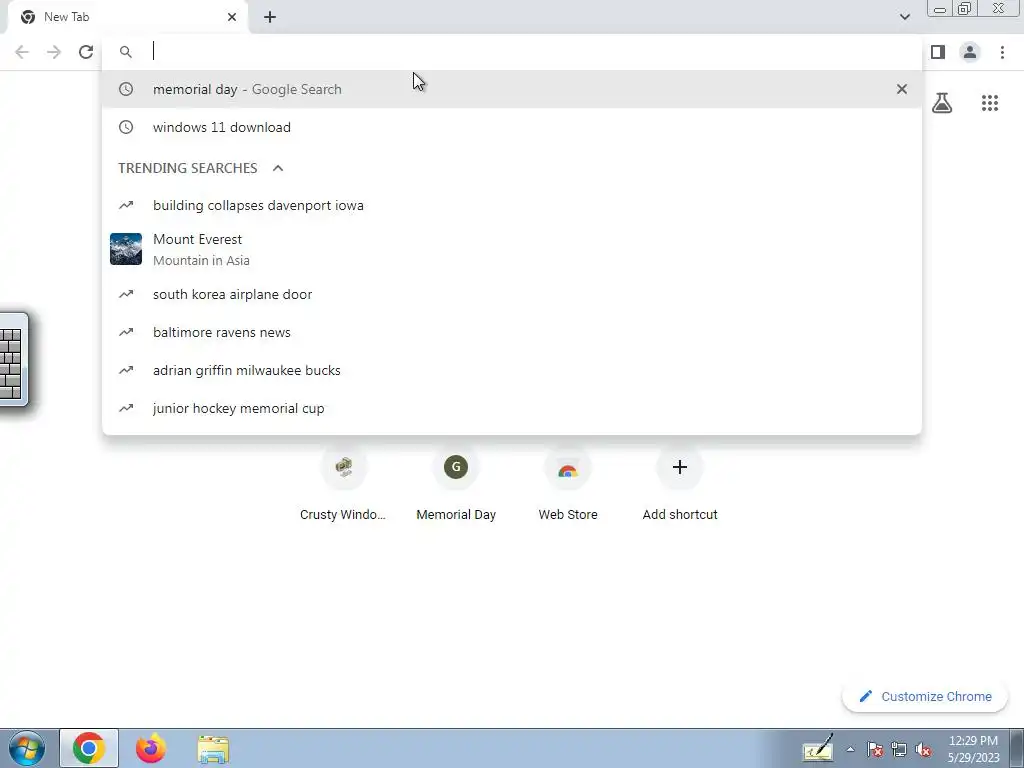Go forward using the forward arrow

[54, 52]
